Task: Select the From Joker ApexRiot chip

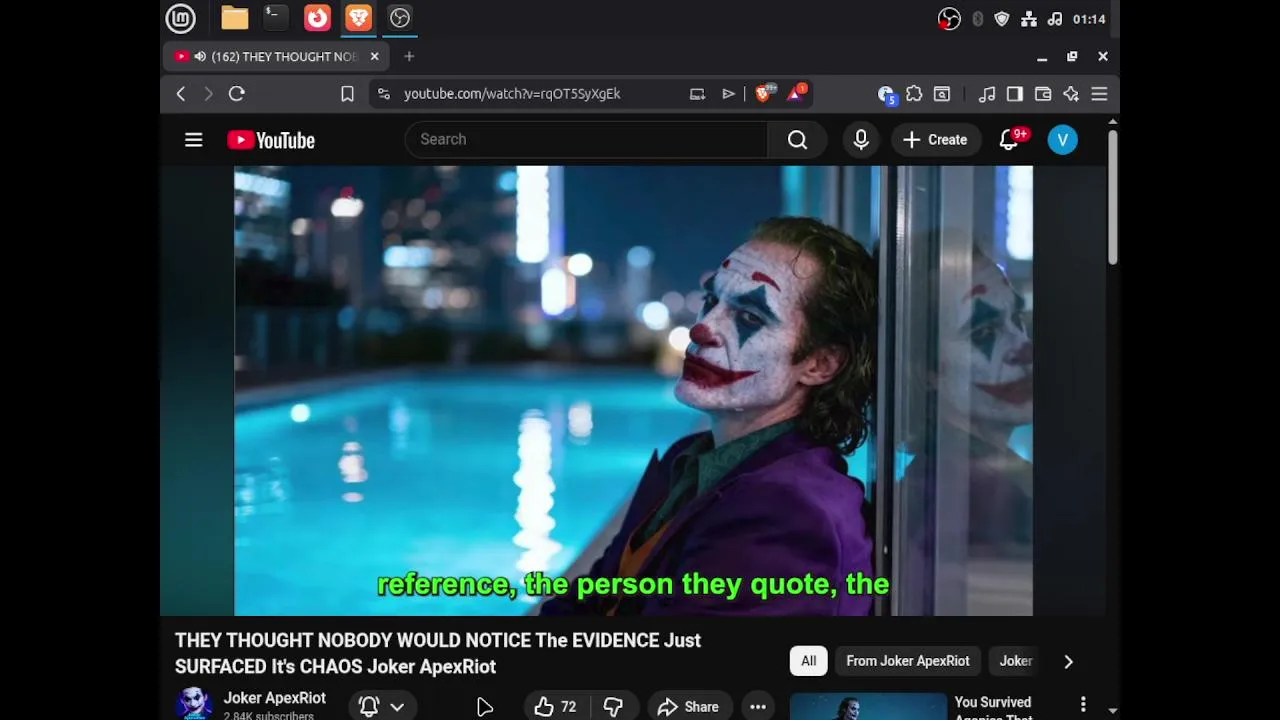Action: tap(908, 661)
